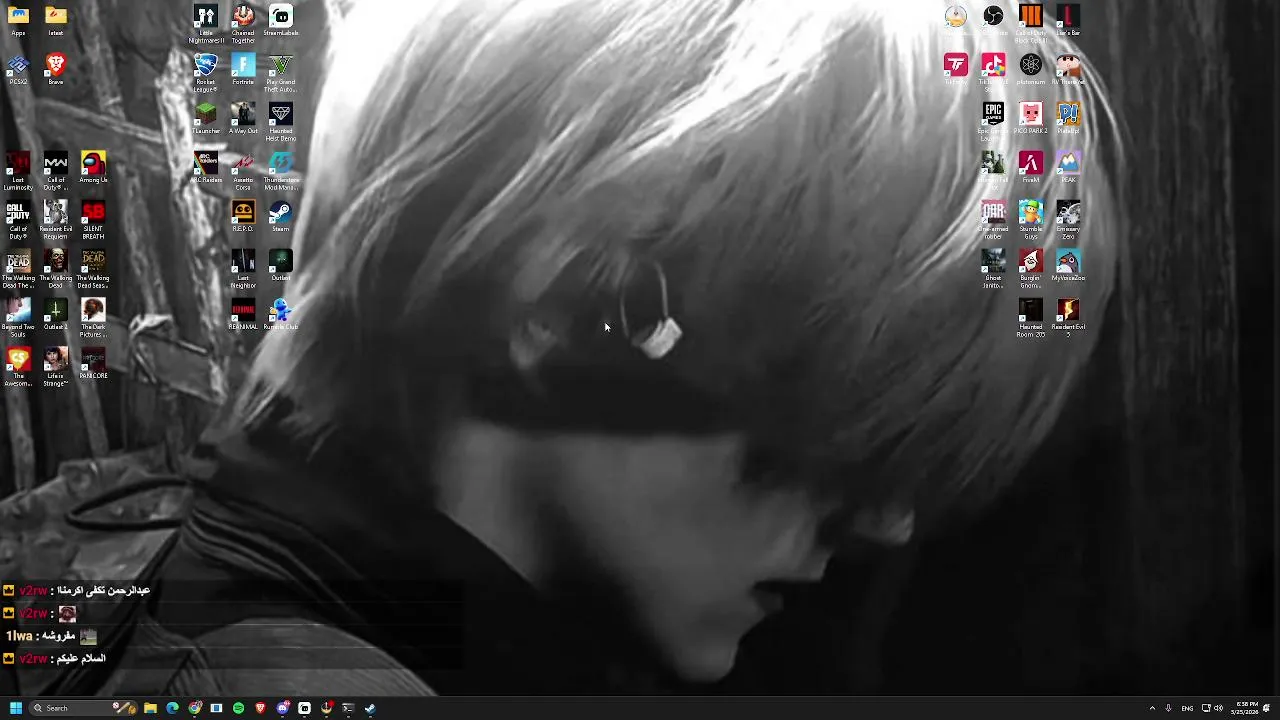
Task: Switch the ENG input language indicator
Action: 1187,708
